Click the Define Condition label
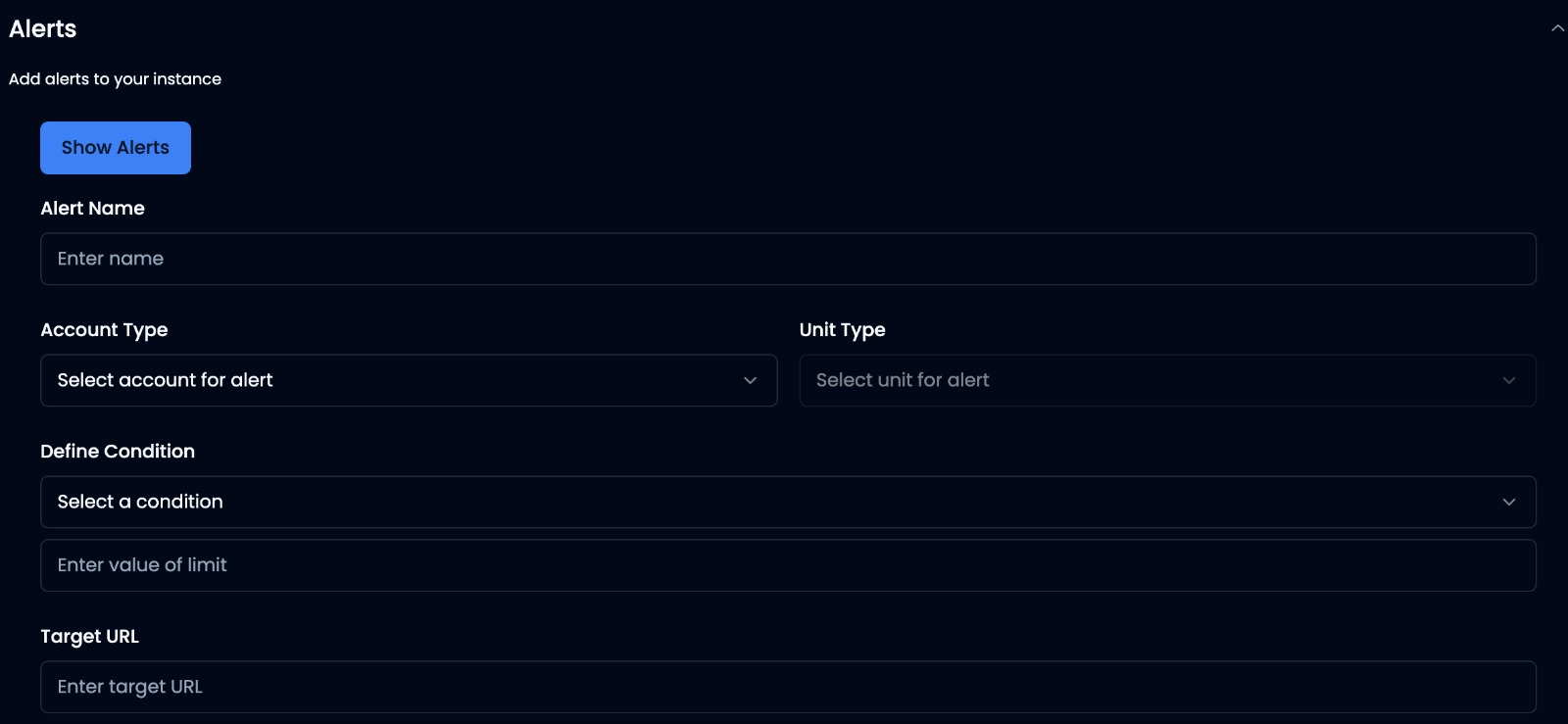This screenshot has height=724, width=1568. coord(118,452)
